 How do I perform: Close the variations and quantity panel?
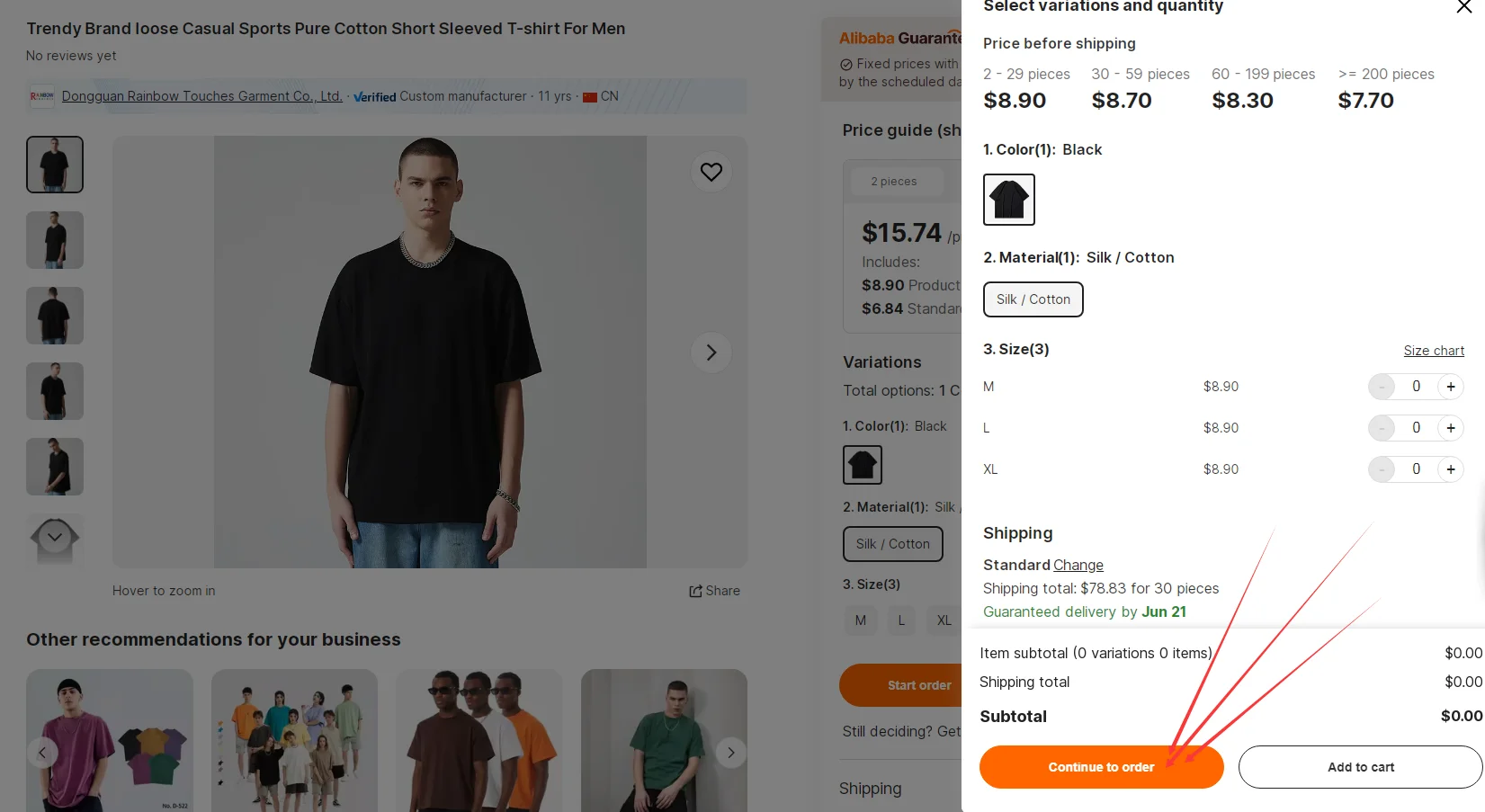pos(1463,7)
